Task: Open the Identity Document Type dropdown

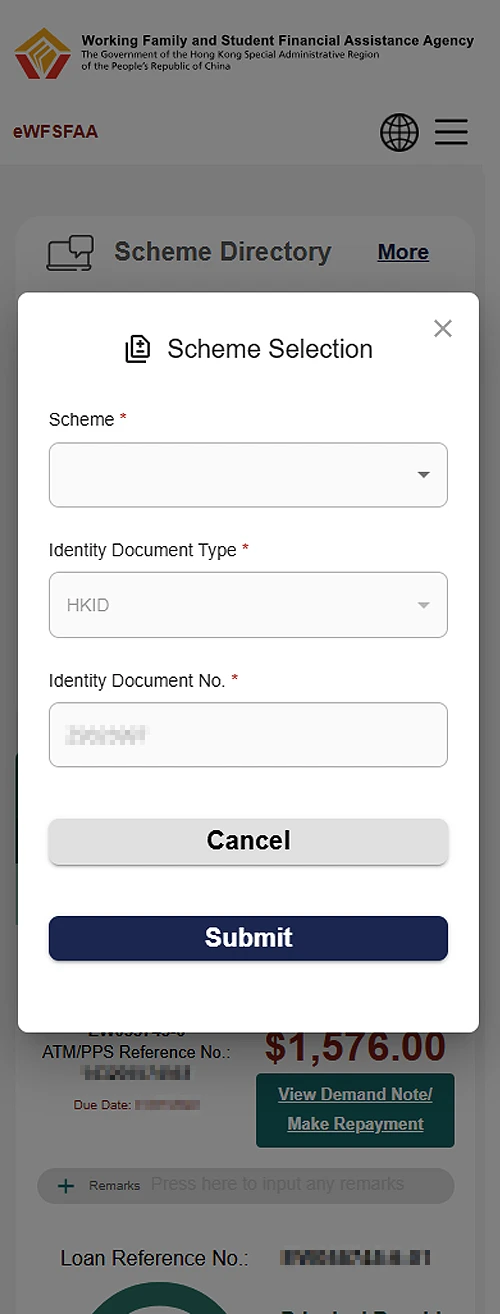Action: pyautogui.click(x=248, y=605)
